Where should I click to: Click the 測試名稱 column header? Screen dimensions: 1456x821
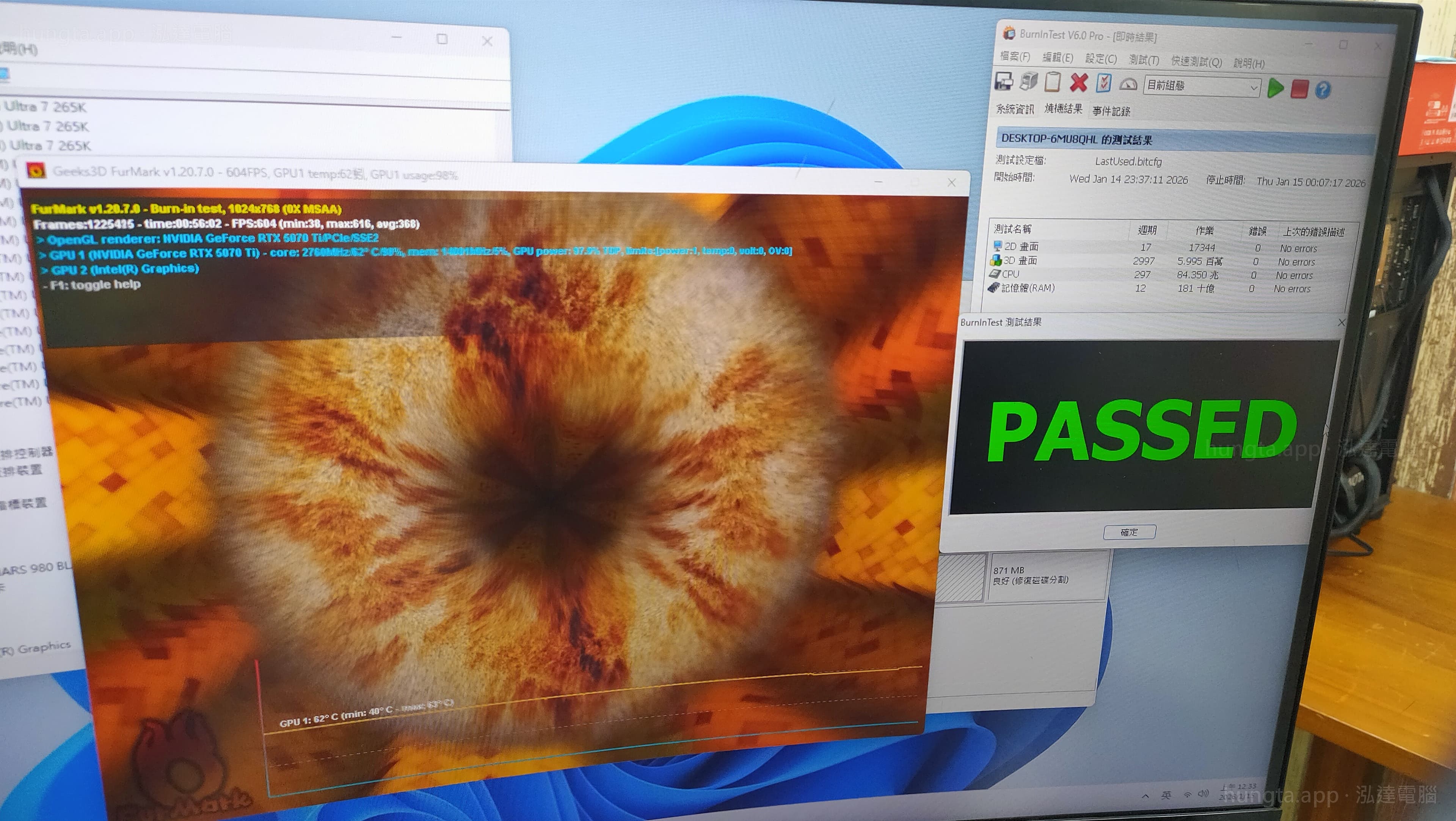coord(1013,229)
